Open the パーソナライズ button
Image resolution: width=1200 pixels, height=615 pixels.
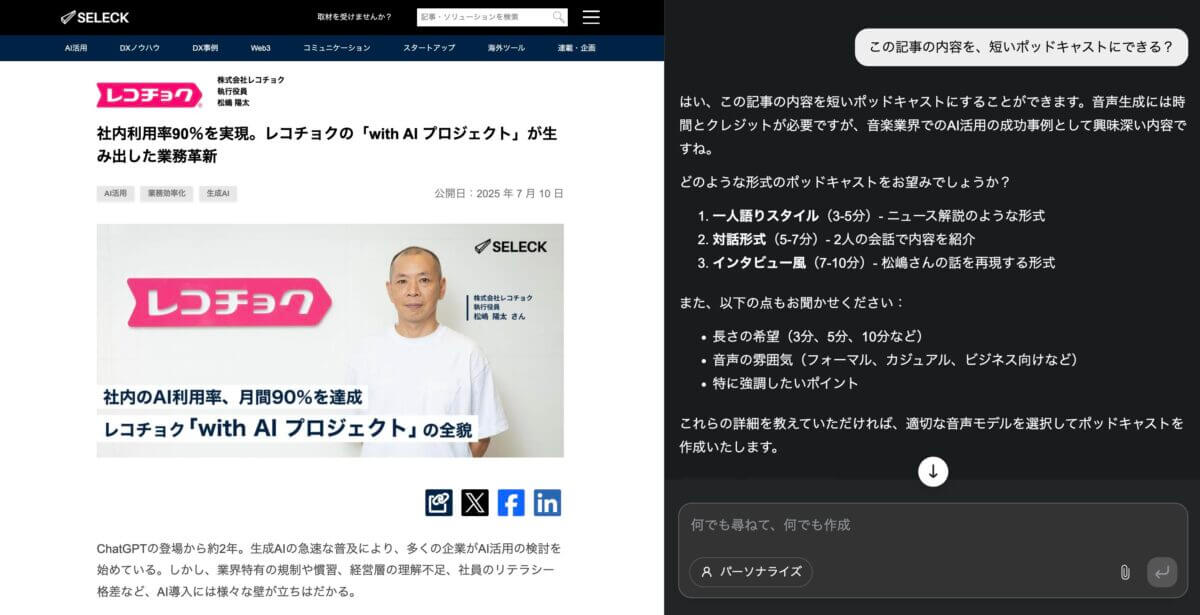(x=751, y=572)
